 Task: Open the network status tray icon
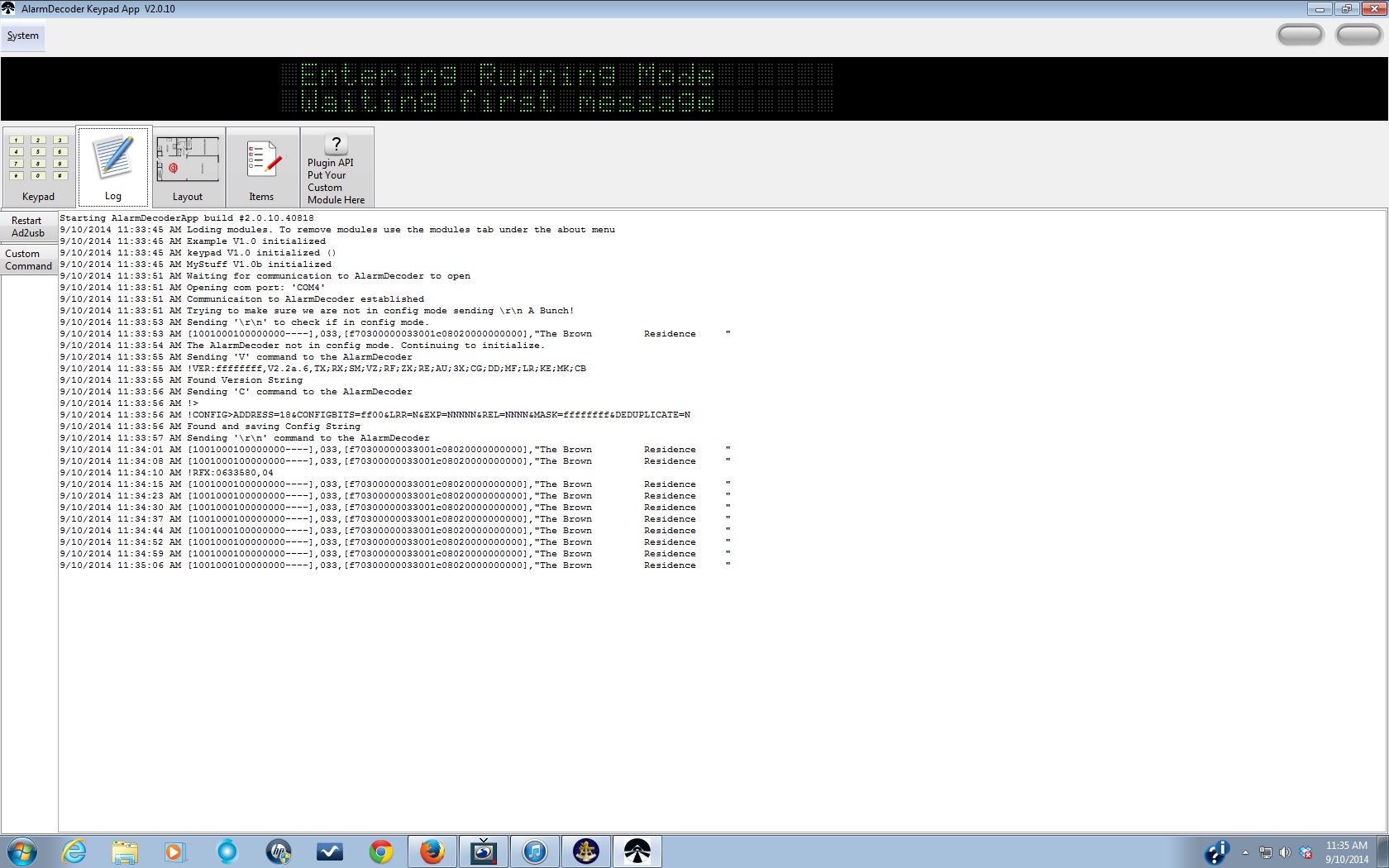click(x=1266, y=852)
